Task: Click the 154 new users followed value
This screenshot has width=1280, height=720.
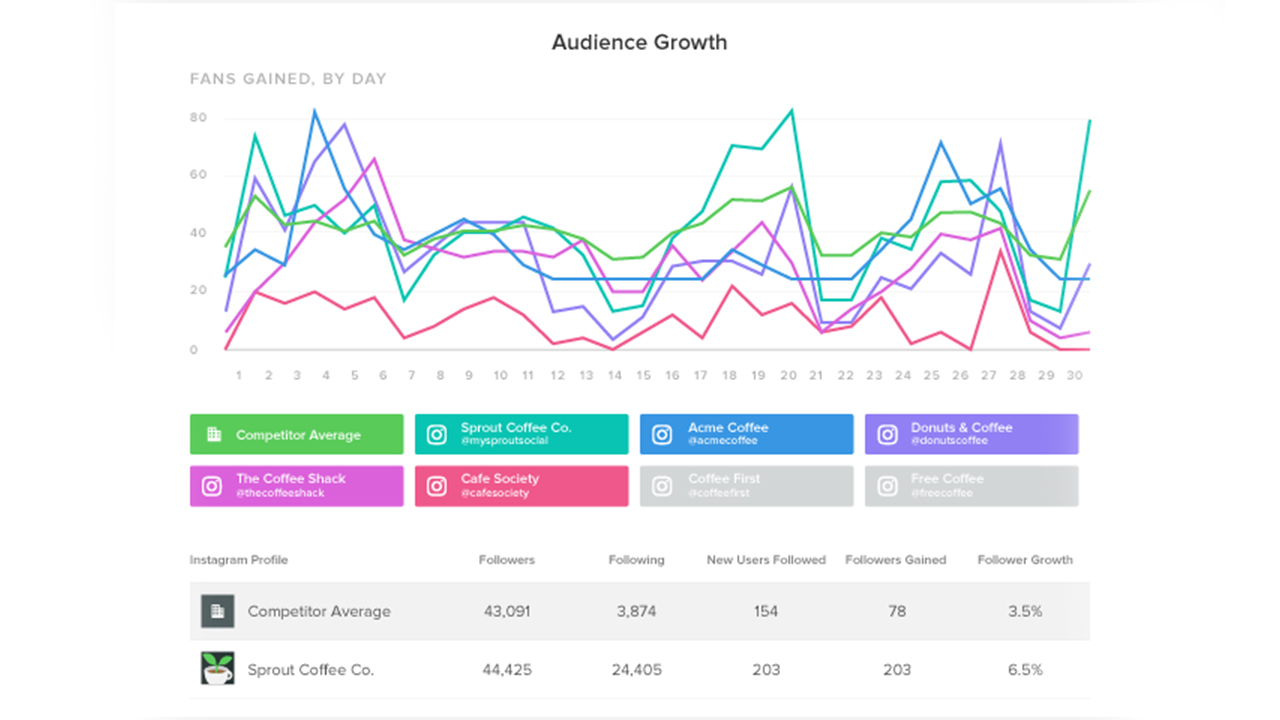Action: pos(766,611)
